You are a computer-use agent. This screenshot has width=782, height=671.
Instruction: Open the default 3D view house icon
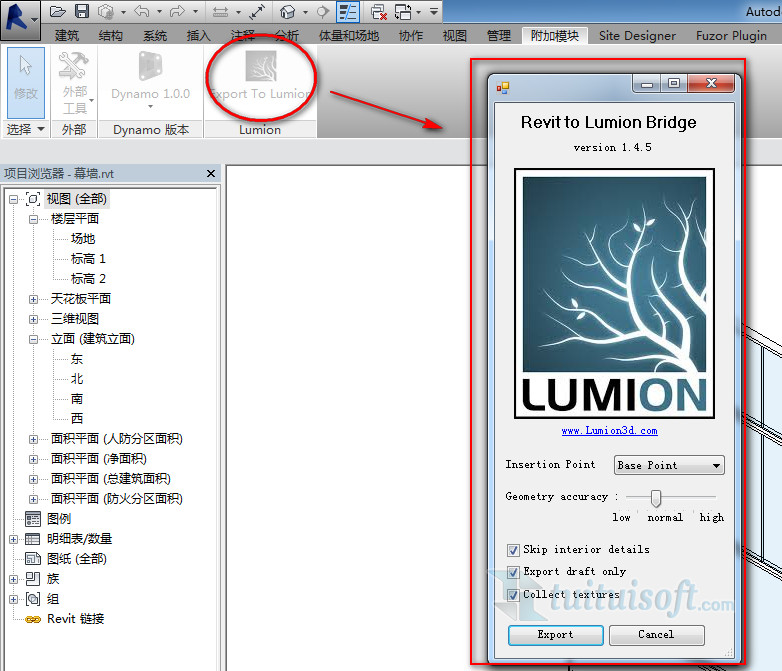pyautogui.click(x=288, y=12)
